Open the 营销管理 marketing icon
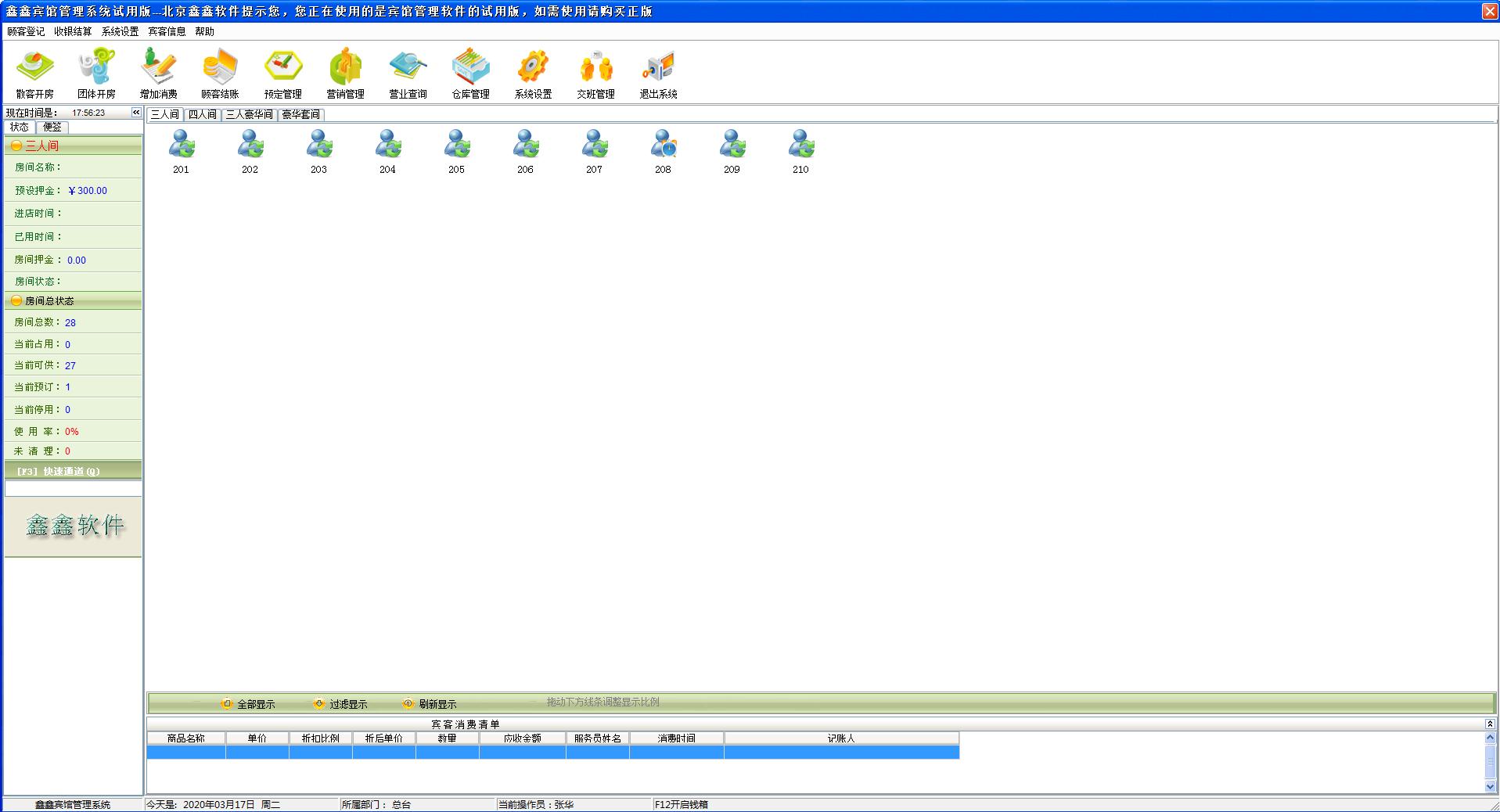The width and height of the screenshot is (1500, 812). click(x=345, y=74)
